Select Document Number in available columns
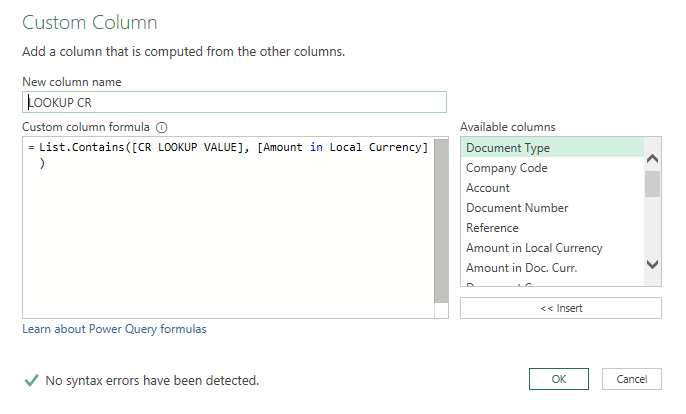Viewport: 686px width, 414px height. click(552, 208)
